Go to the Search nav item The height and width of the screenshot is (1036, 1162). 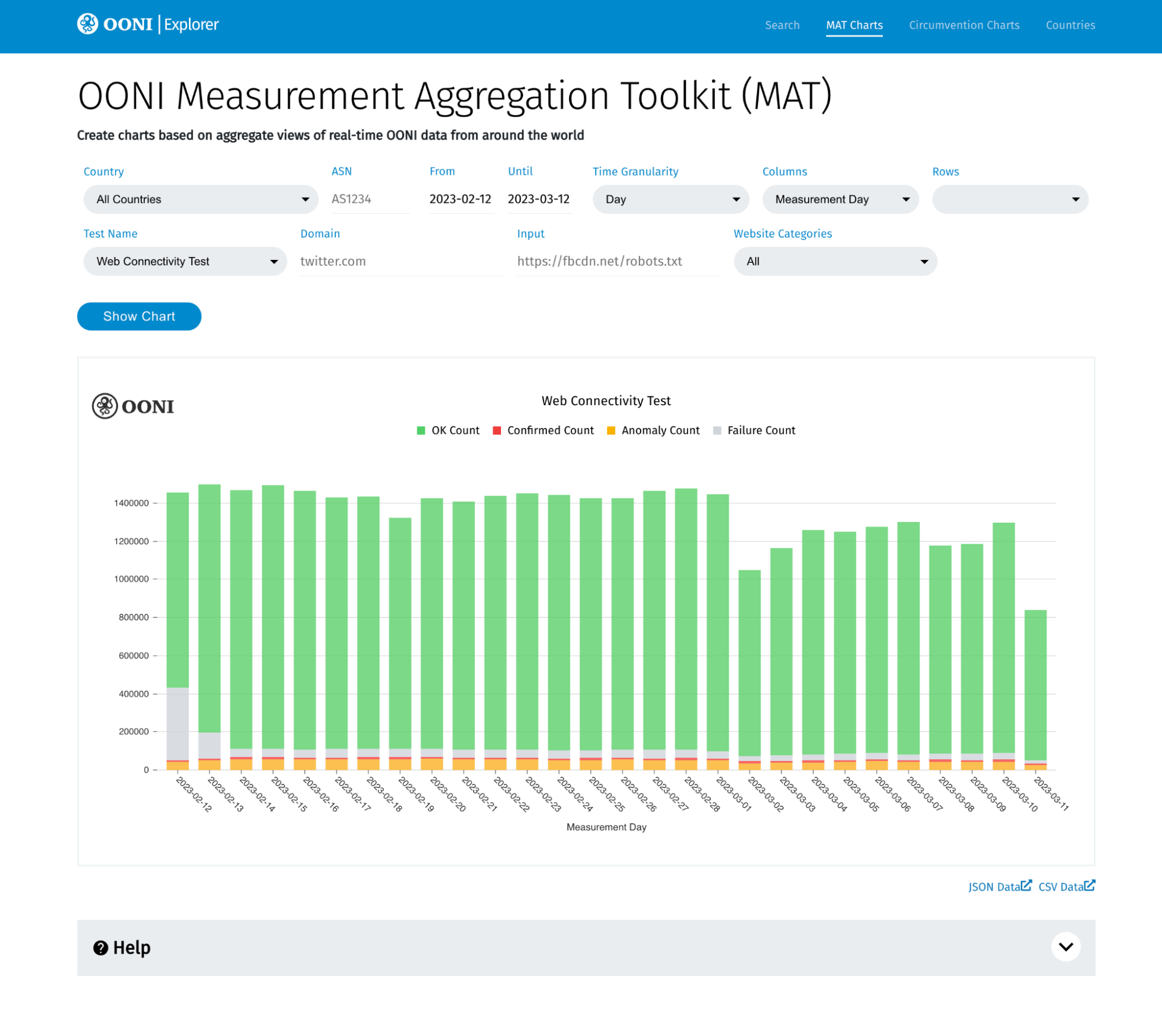tap(782, 25)
